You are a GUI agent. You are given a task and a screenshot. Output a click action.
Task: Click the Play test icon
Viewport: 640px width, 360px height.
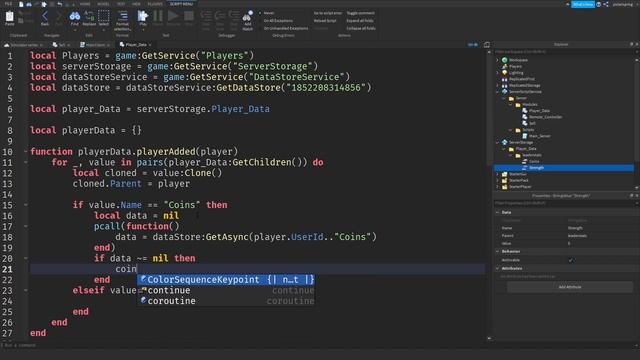[x=143, y=17]
